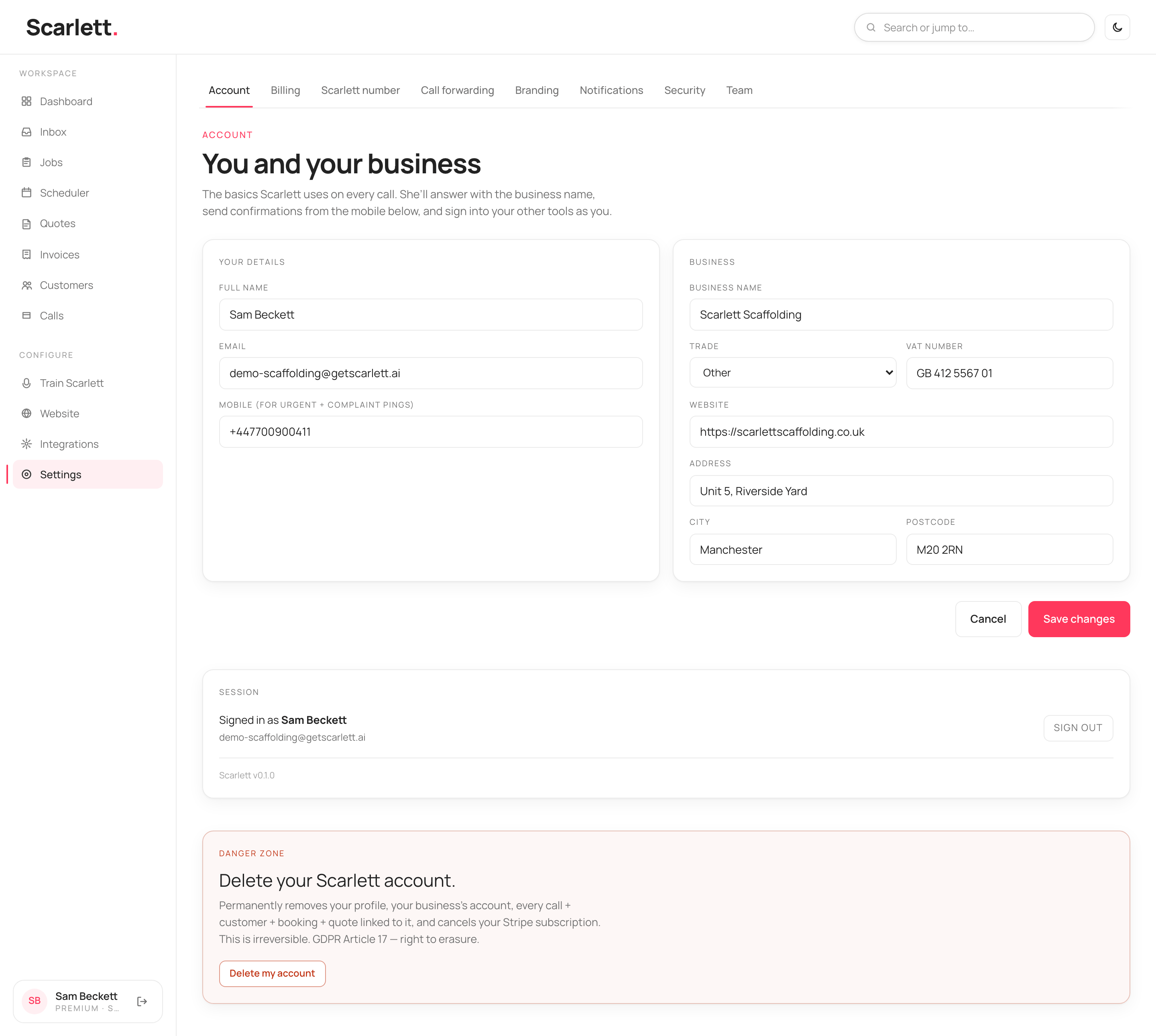Click the Website URL input field
Screen dimensions: 1156x1036
tap(902, 432)
